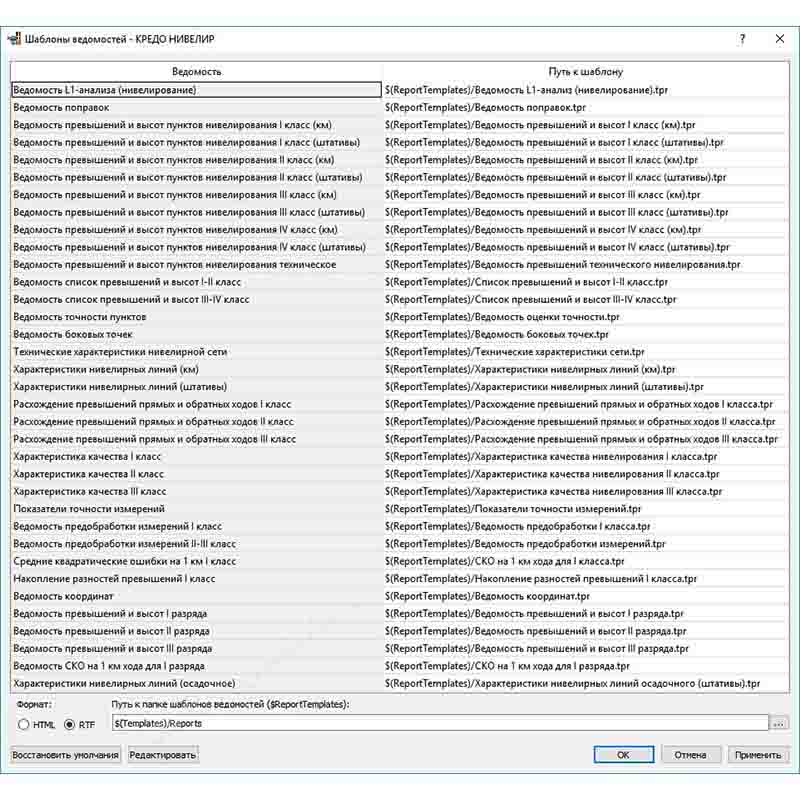Select the RTF format radio button
The image size is (800, 800).
click(69, 724)
